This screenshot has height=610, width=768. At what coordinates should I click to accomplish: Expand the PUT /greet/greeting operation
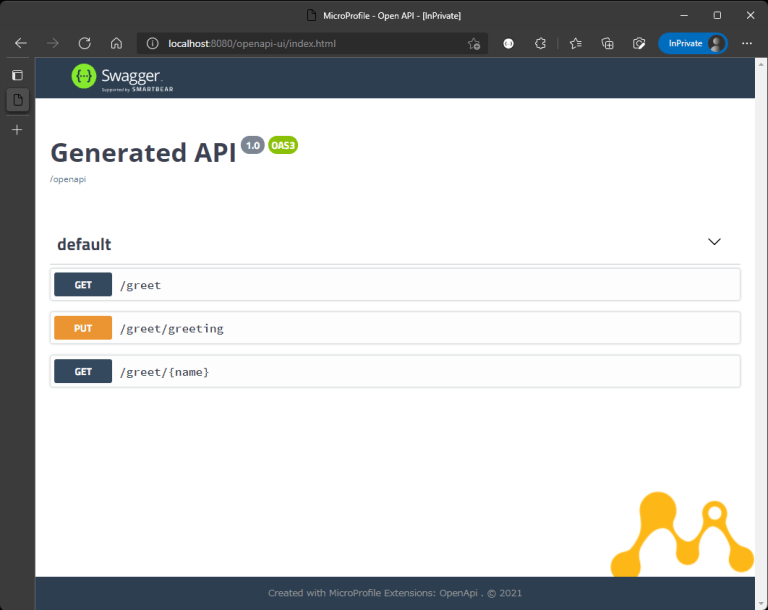395,328
